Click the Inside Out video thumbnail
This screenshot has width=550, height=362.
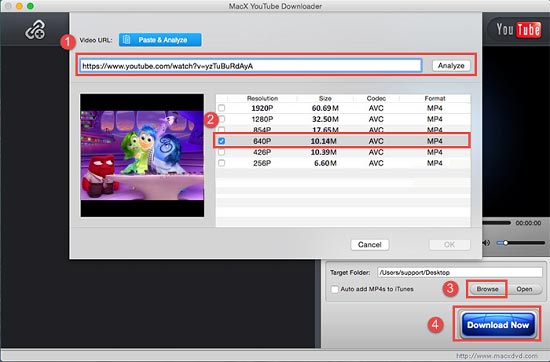tap(142, 155)
